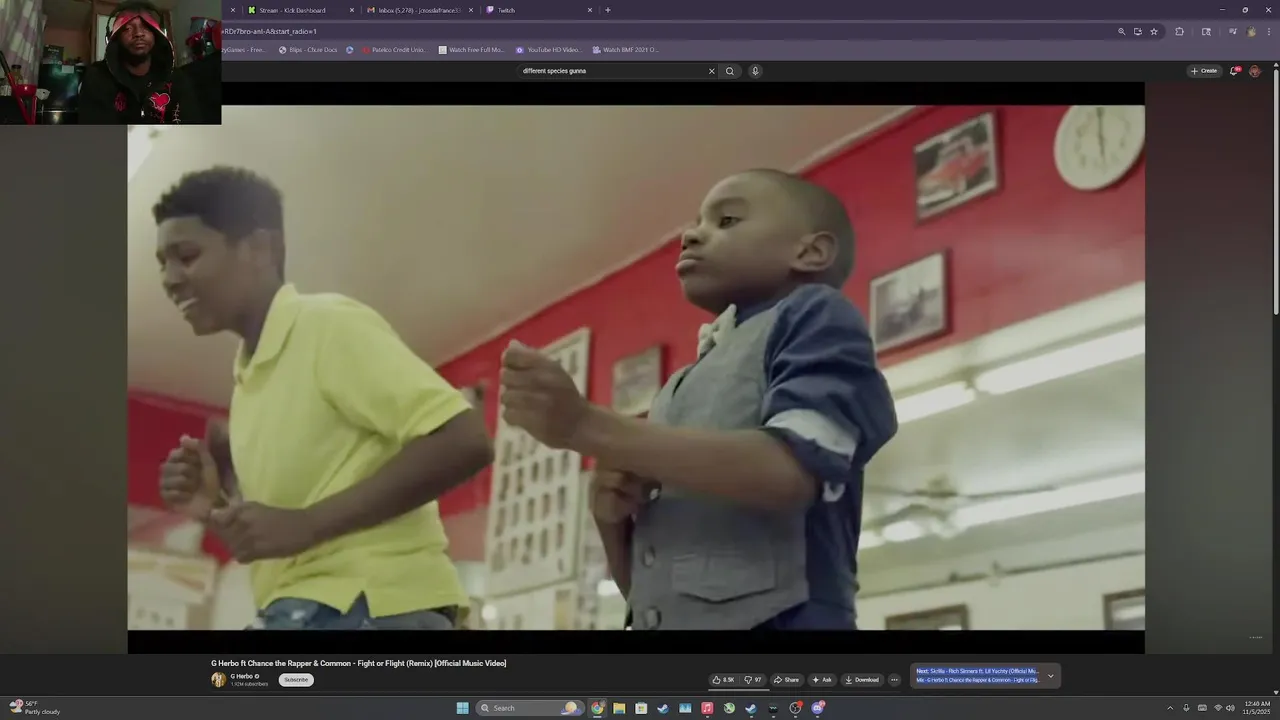The width and height of the screenshot is (1280, 720).
Task: Close the Kick Dashboard tab
Action: pyautogui.click(x=352, y=10)
